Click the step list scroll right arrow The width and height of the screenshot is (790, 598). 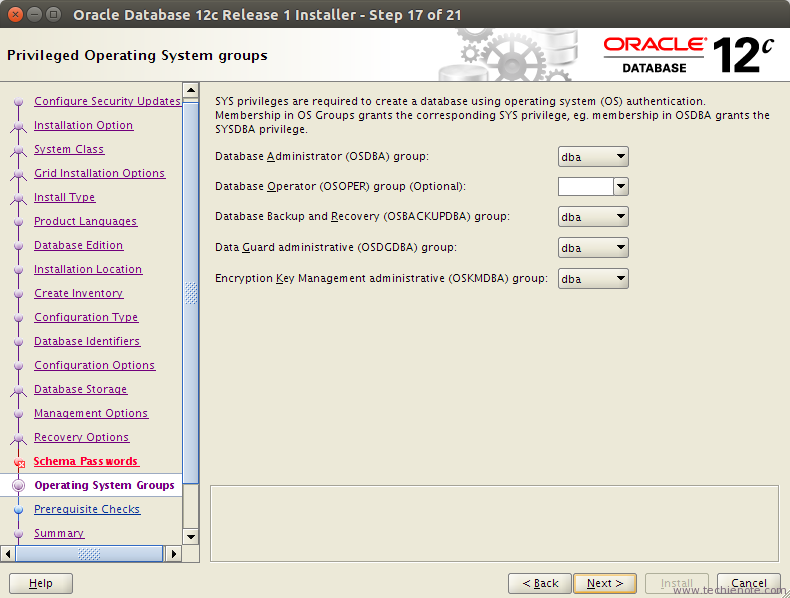pos(174,554)
